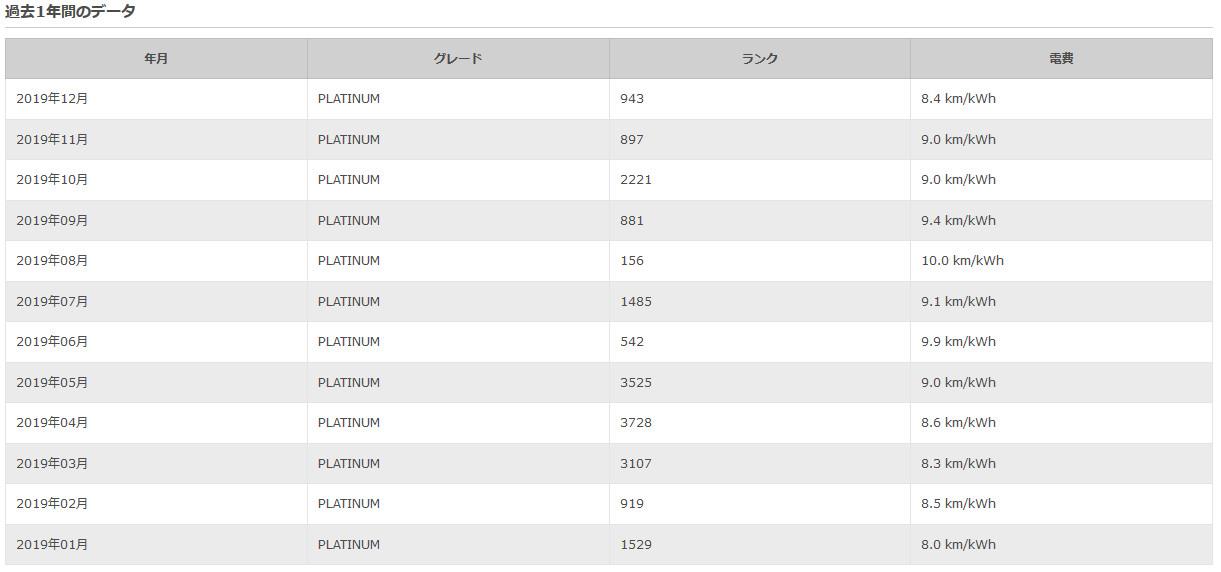
Task: Click rank value 2221
Action: pos(636,180)
